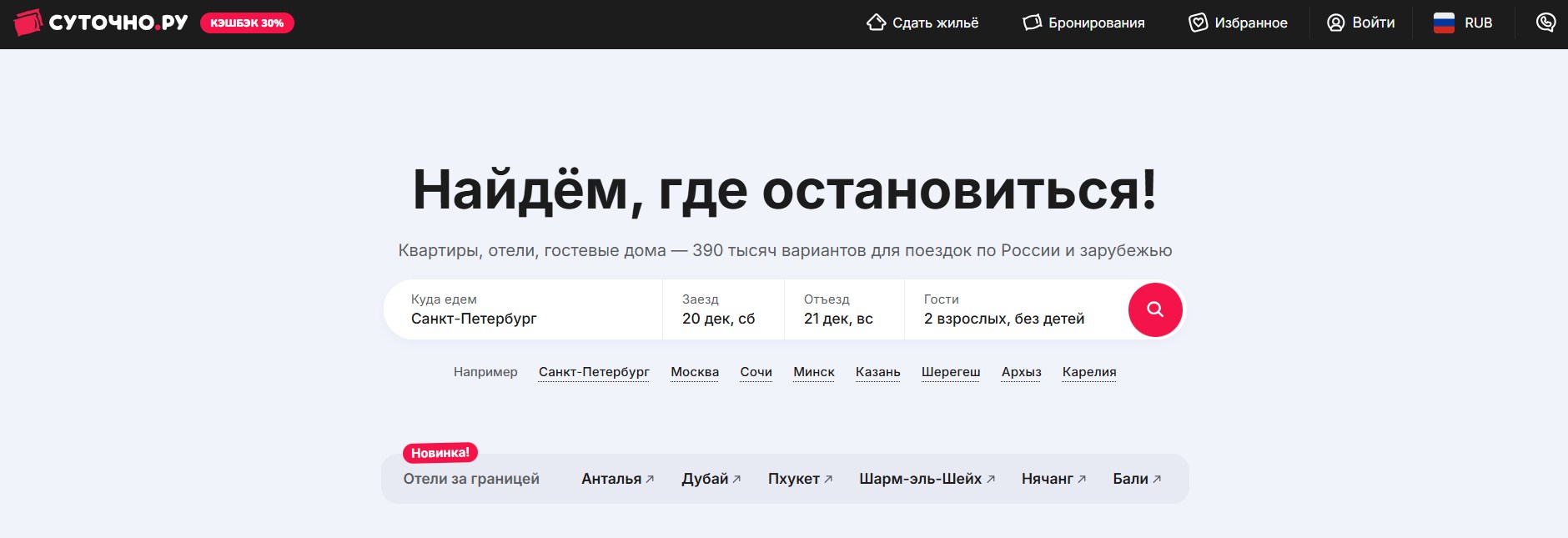Open the Пхукет hotels link
This screenshot has height=538, width=1568.
tap(801, 479)
